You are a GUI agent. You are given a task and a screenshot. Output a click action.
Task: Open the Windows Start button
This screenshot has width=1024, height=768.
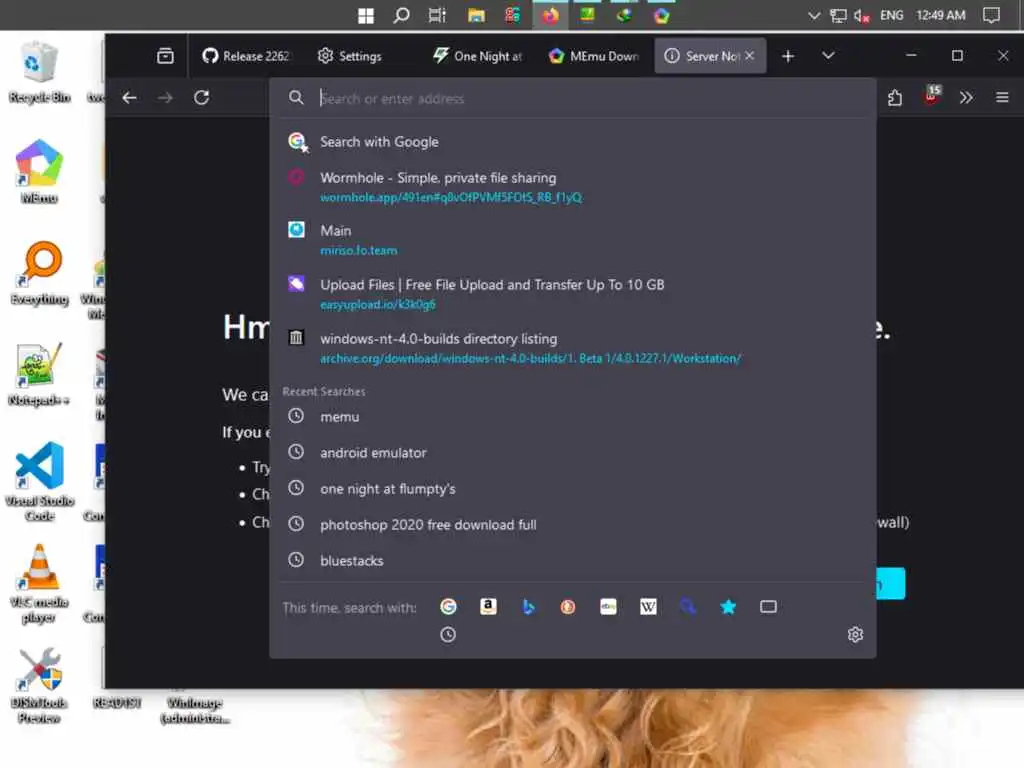[366, 16]
